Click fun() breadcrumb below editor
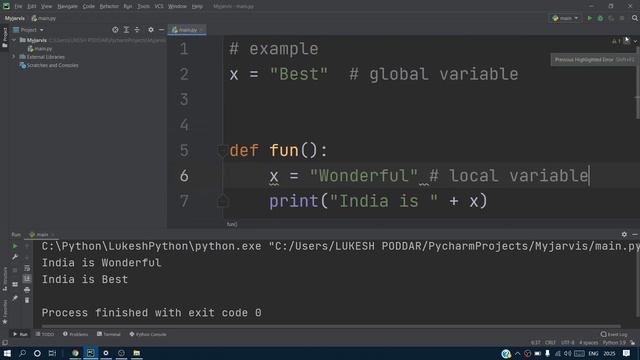Viewport: 640px width, 360px height. (232, 224)
